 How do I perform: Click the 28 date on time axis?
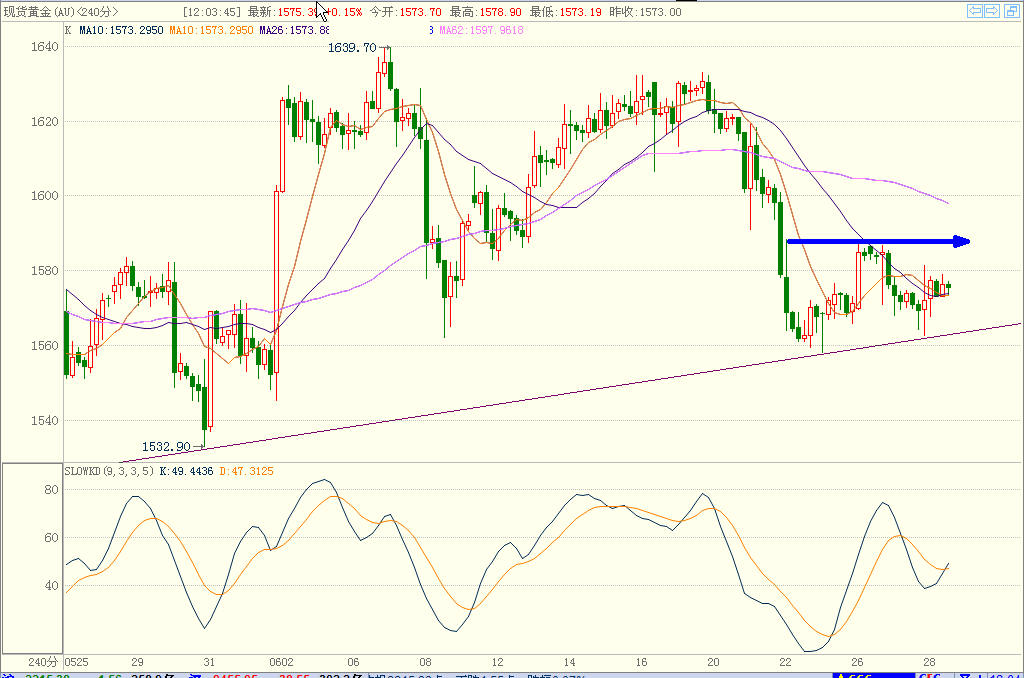point(929,662)
